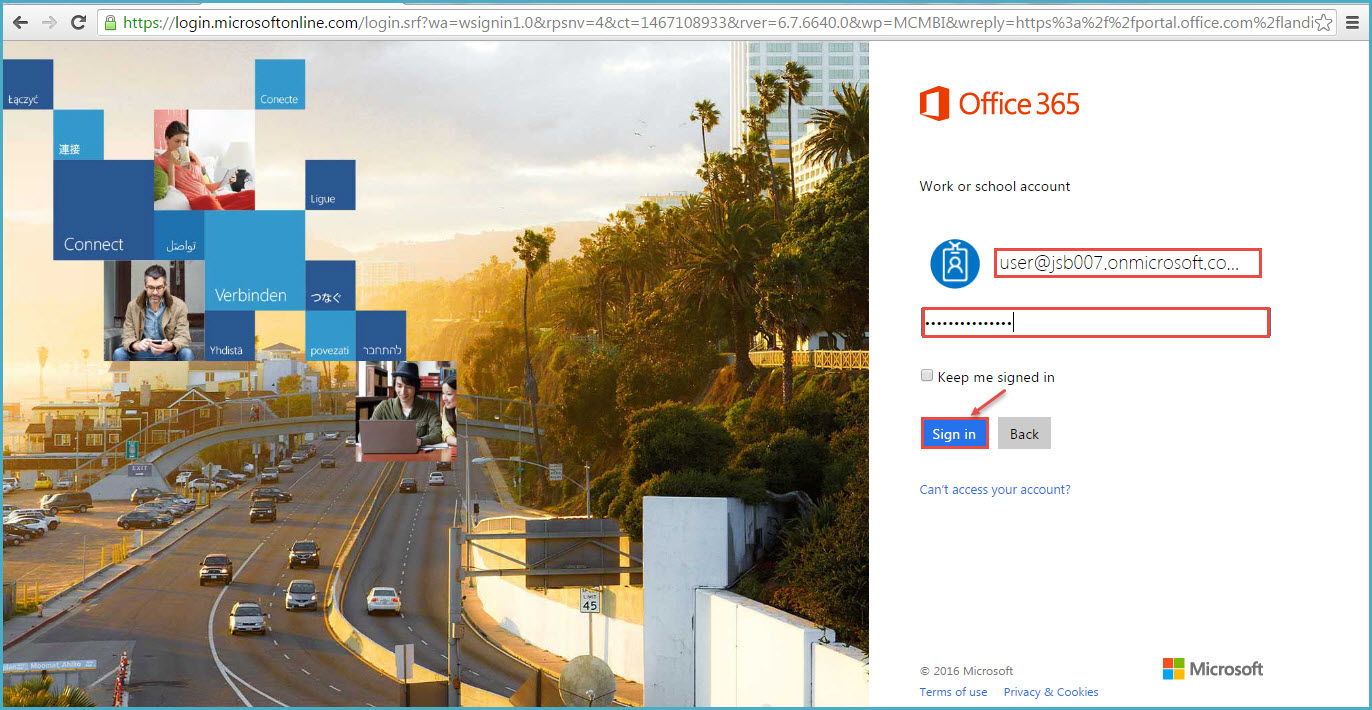Screen dimensions: 1372x710
Task: Click the Back button
Action: 1024,433
